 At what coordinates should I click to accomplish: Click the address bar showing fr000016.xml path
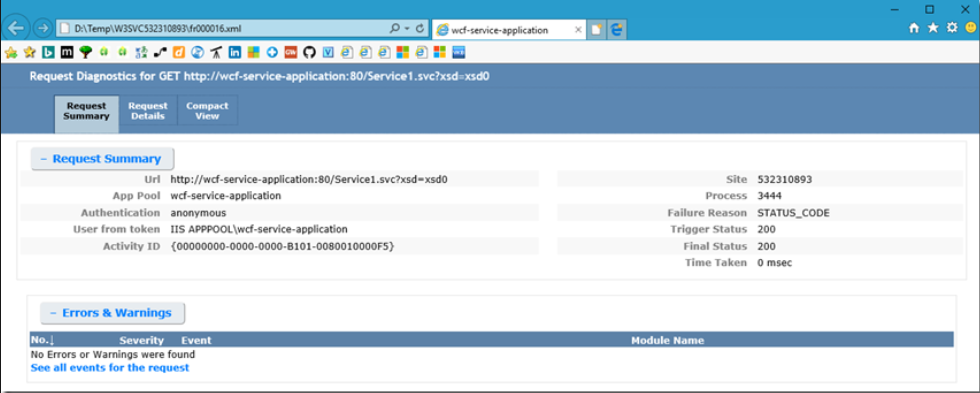222,28
